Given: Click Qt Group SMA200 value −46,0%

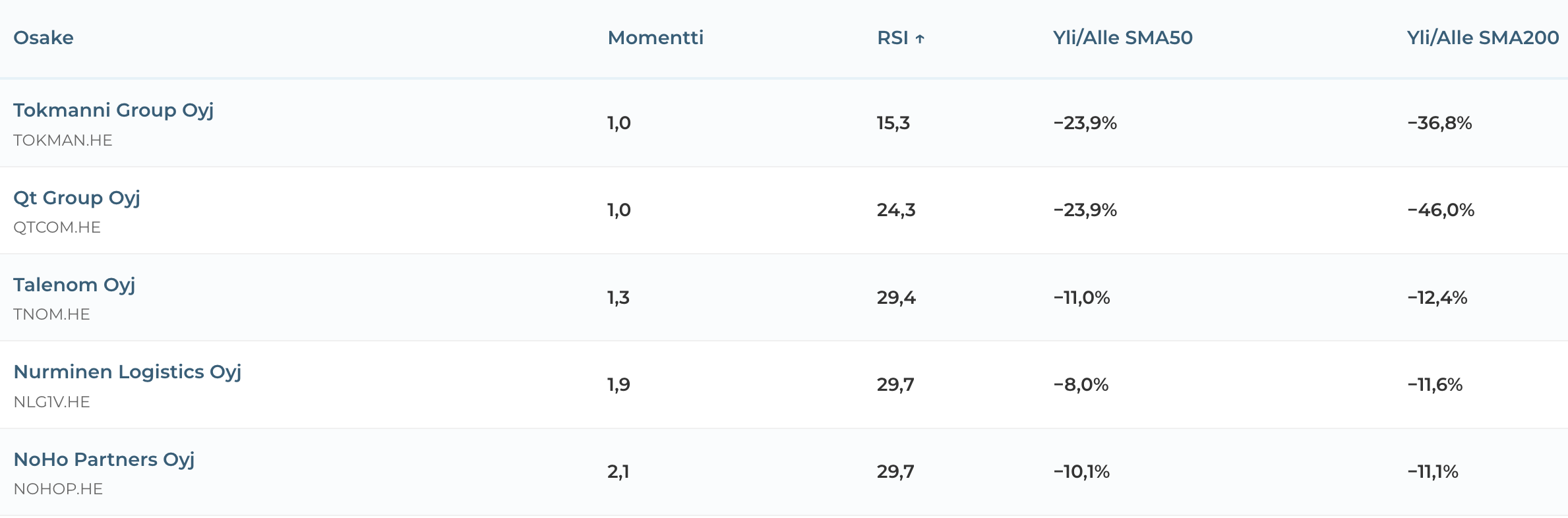Looking at the screenshot, I should (x=1441, y=210).
